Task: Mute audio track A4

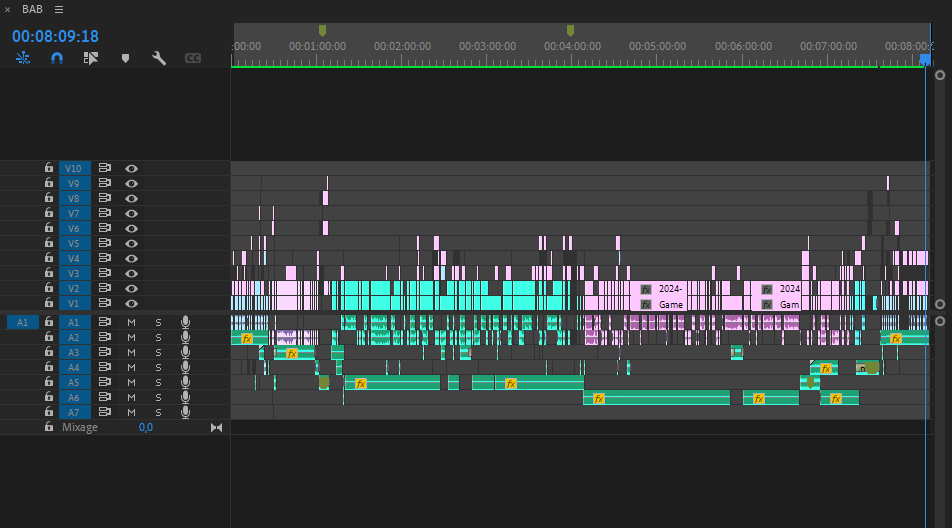Action: point(131,367)
